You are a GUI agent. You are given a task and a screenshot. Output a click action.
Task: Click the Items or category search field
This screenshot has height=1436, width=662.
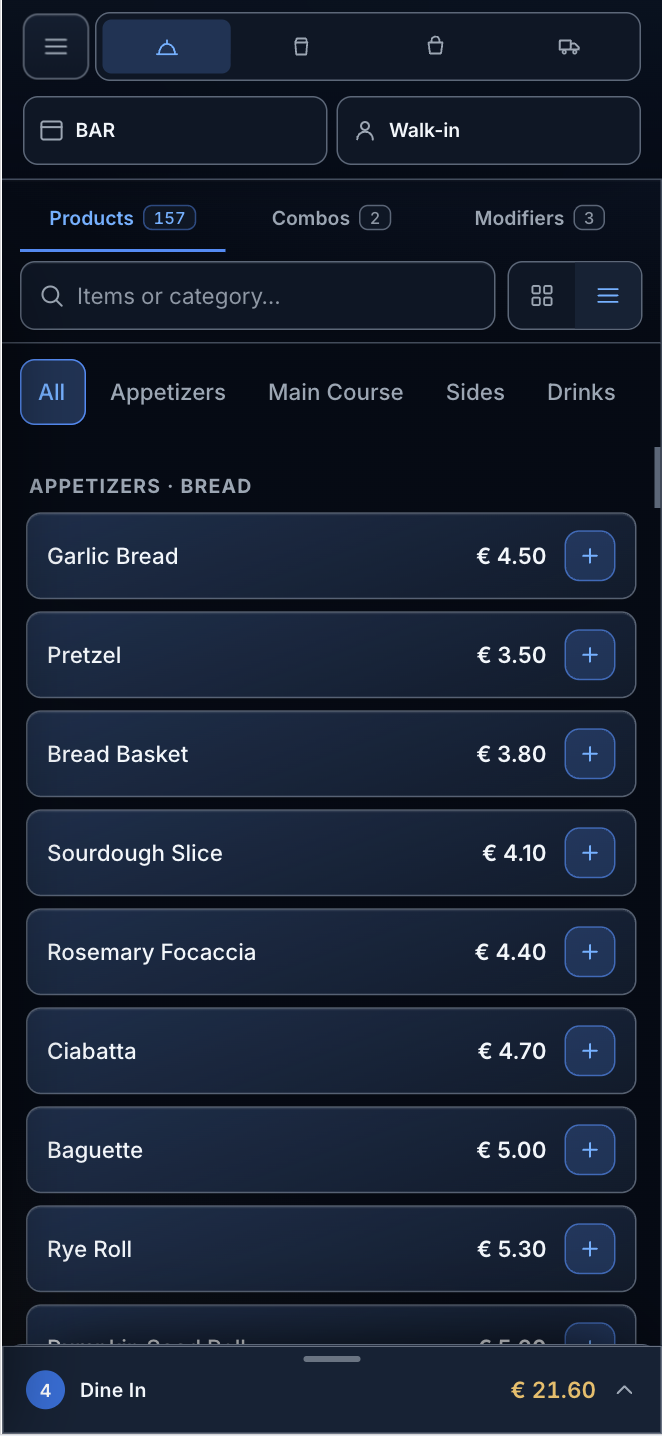pyautogui.click(x=258, y=296)
